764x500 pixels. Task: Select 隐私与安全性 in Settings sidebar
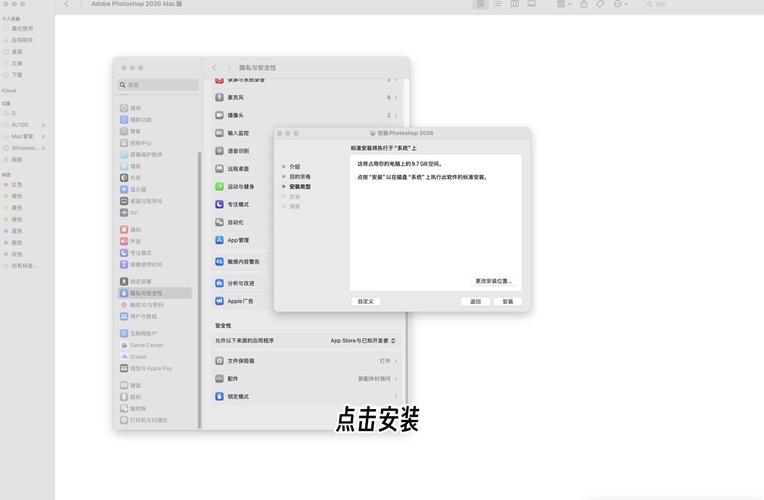155,293
